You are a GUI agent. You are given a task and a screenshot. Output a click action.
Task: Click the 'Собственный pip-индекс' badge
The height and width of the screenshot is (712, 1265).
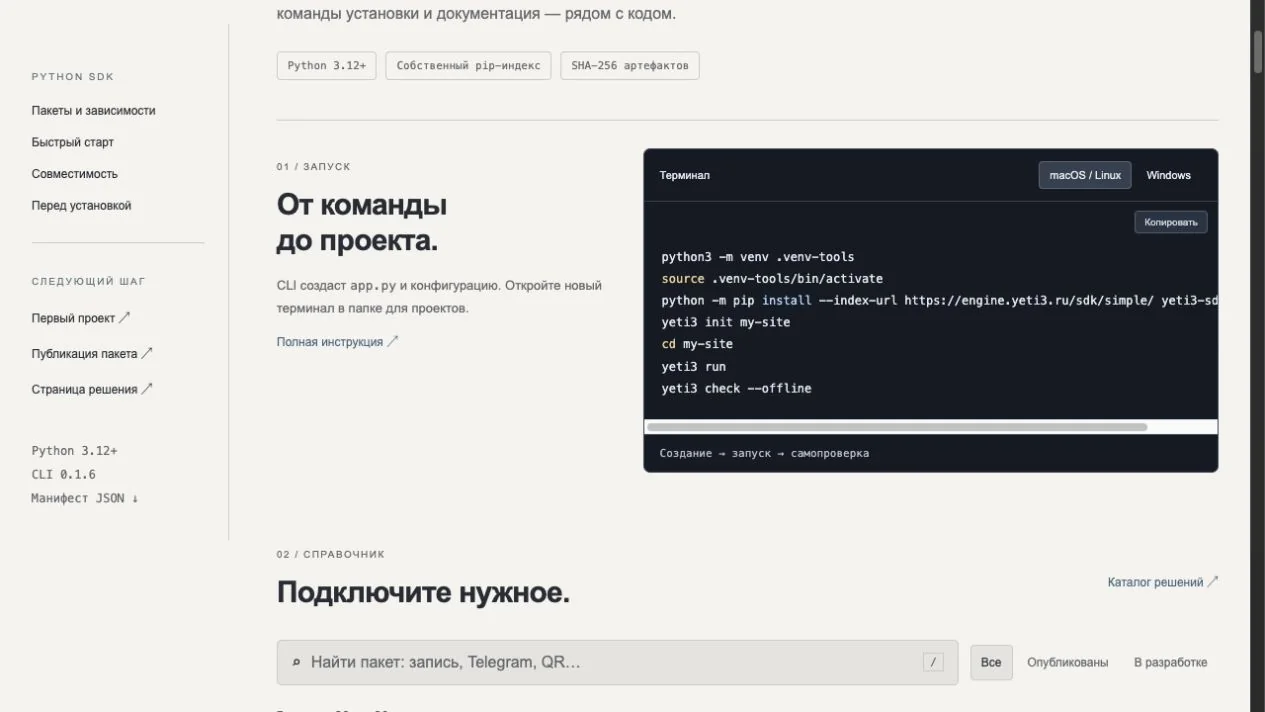tap(468, 66)
